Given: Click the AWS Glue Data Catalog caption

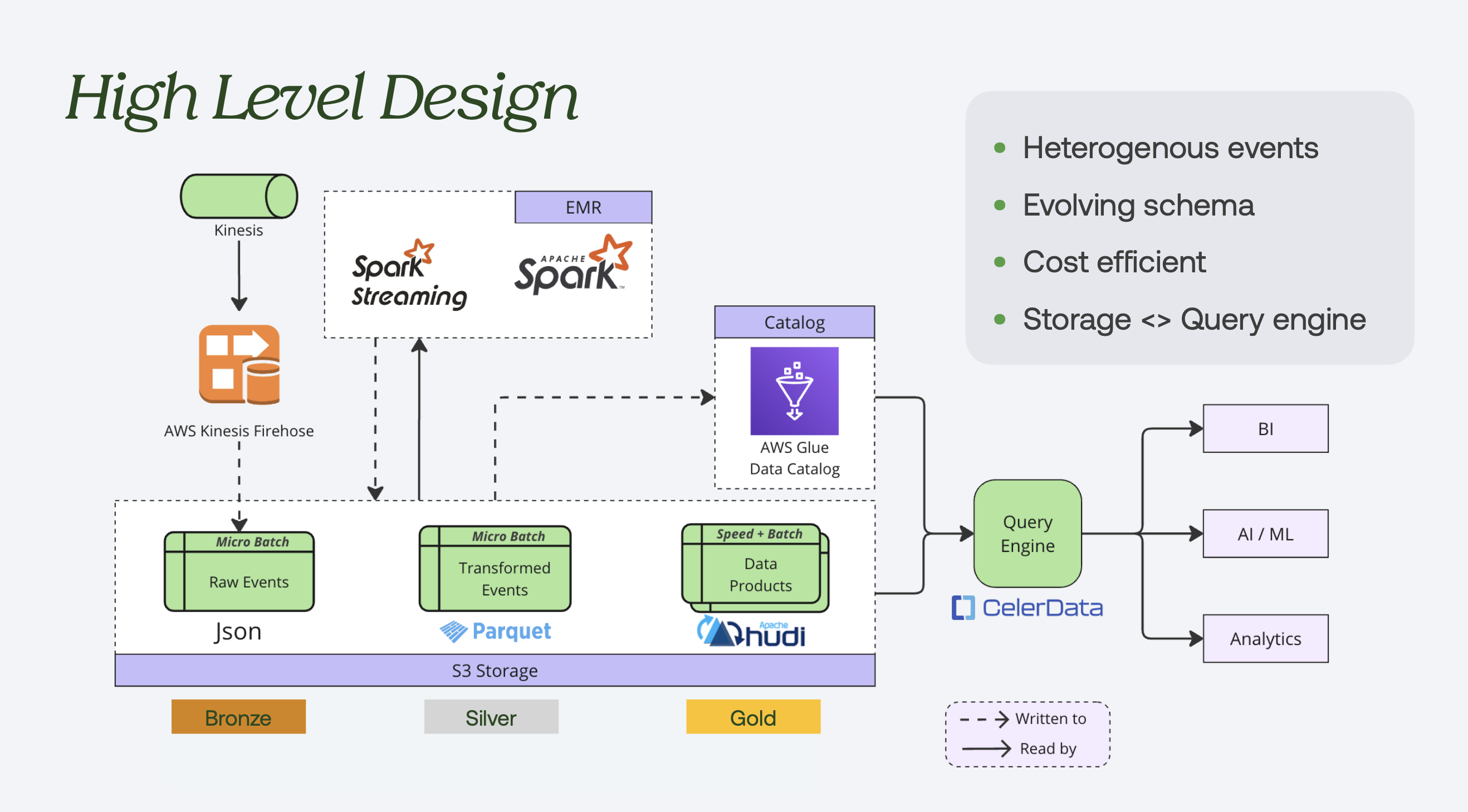Looking at the screenshot, I should tap(794, 458).
